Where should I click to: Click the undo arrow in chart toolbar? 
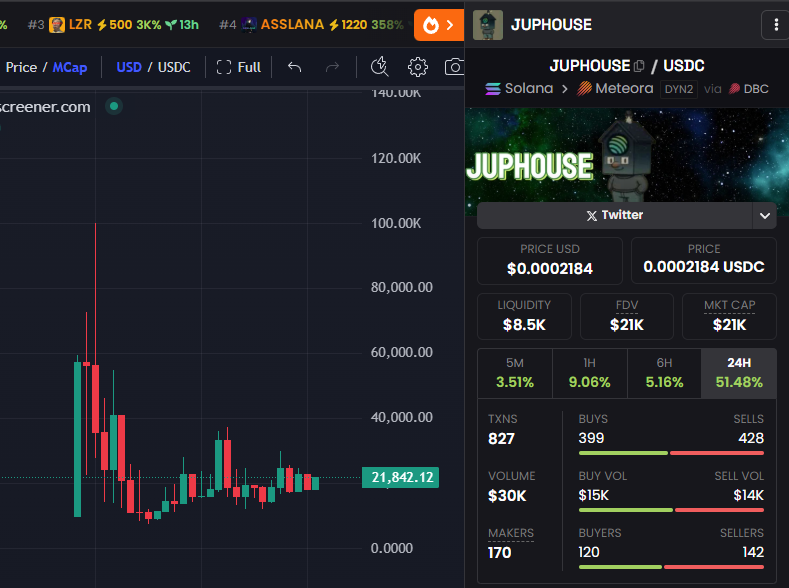294,67
